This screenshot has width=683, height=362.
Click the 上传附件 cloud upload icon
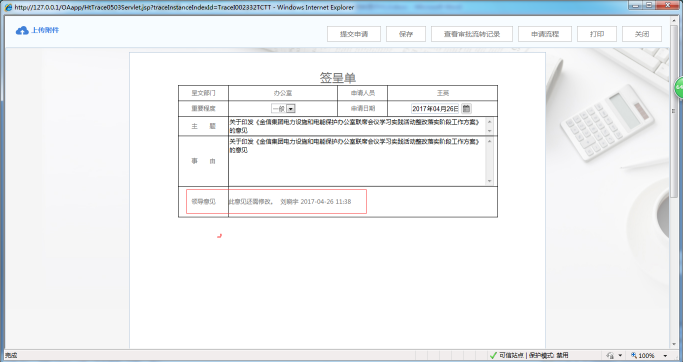point(22,30)
